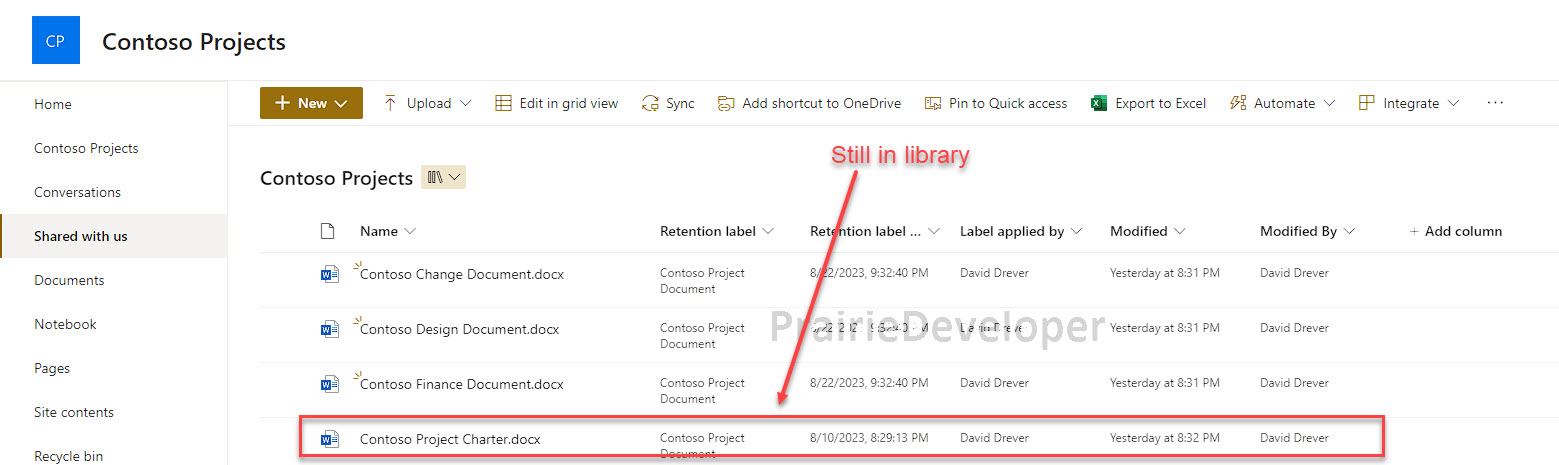Click Contoso Projects library heading
Image resolution: width=1559 pixels, height=465 pixels.
[336, 178]
